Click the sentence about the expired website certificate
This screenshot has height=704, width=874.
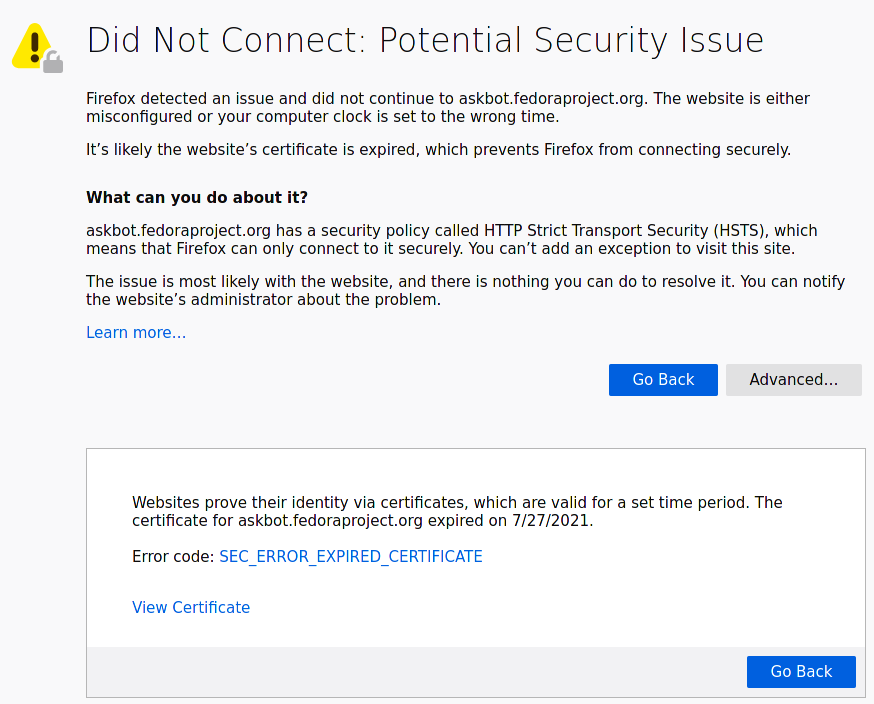[x=438, y=150]
